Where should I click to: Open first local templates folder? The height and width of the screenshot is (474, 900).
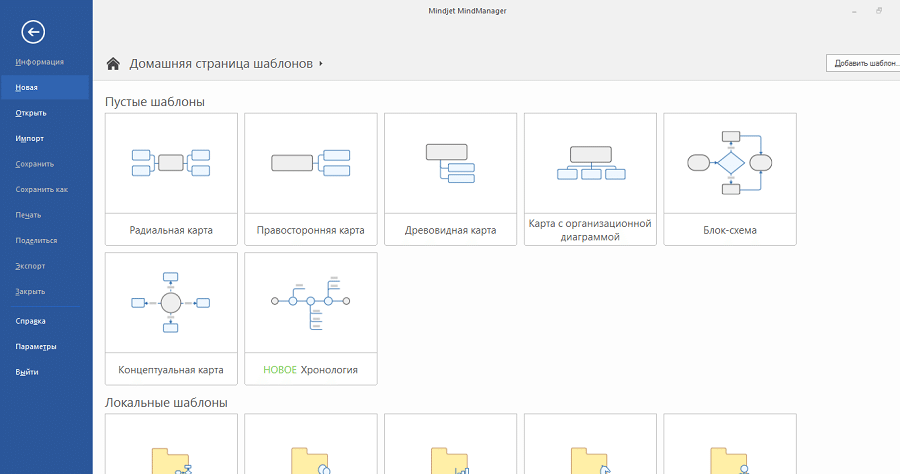point(171,461)
